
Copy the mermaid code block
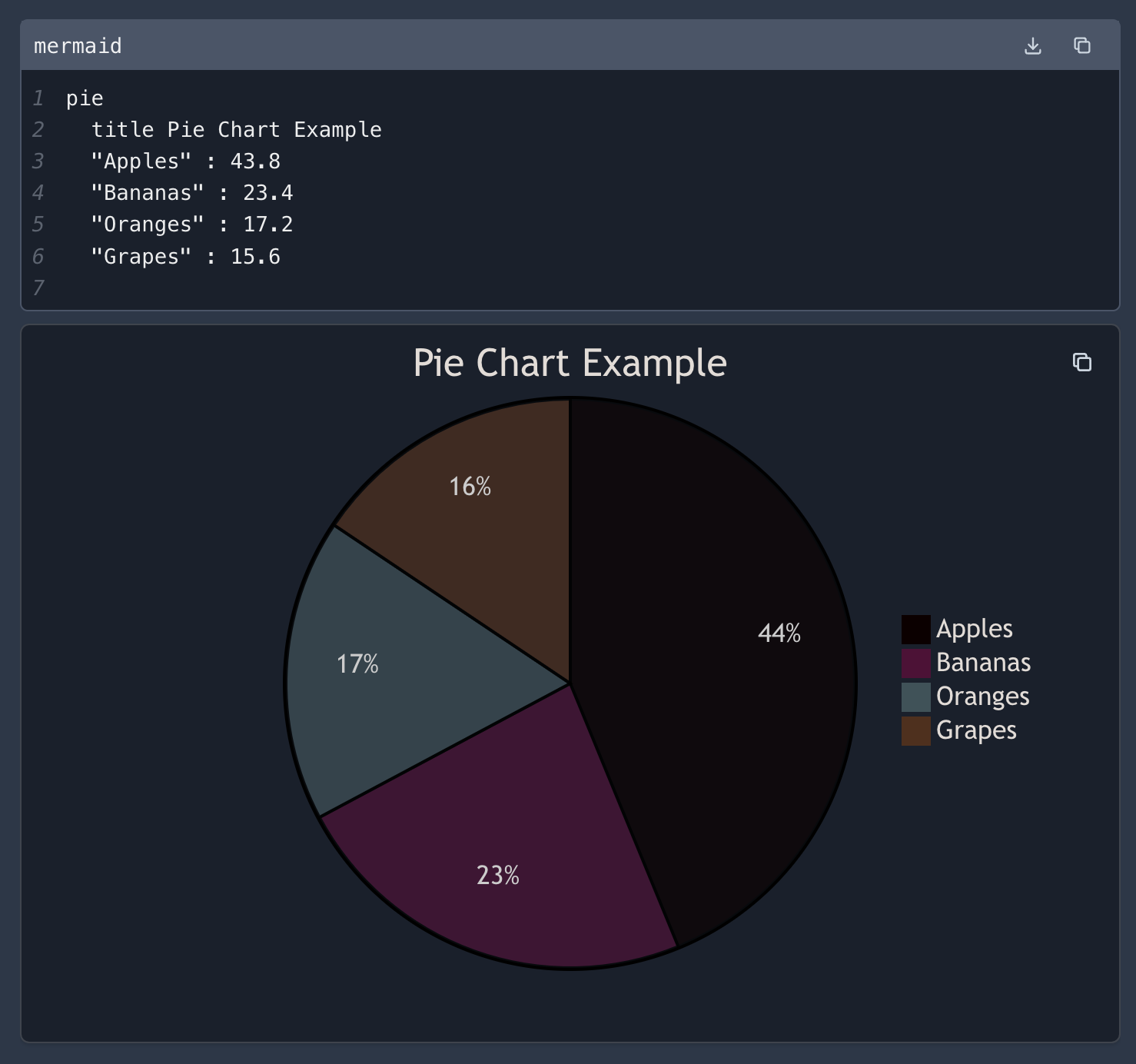[1082, 46]
